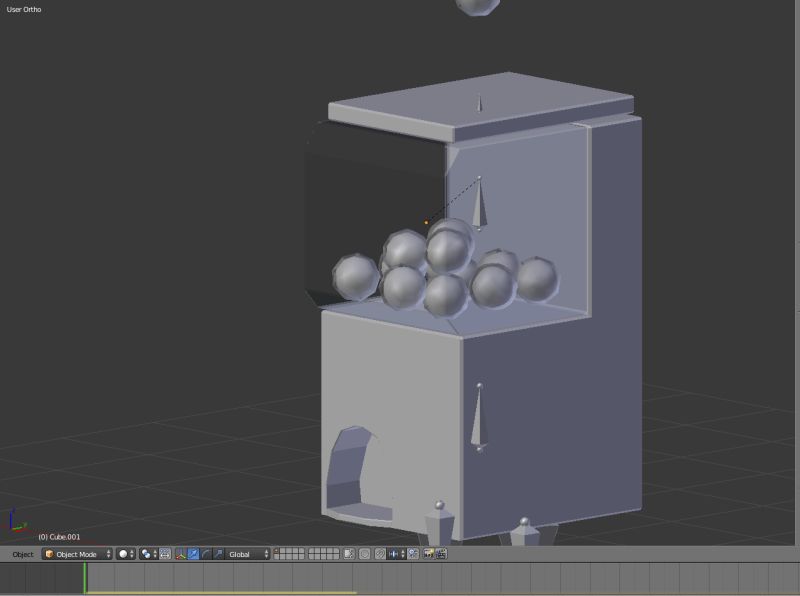Open the Global transform orientation dropdown
800x596 pixels.
(x=243, y=554)
